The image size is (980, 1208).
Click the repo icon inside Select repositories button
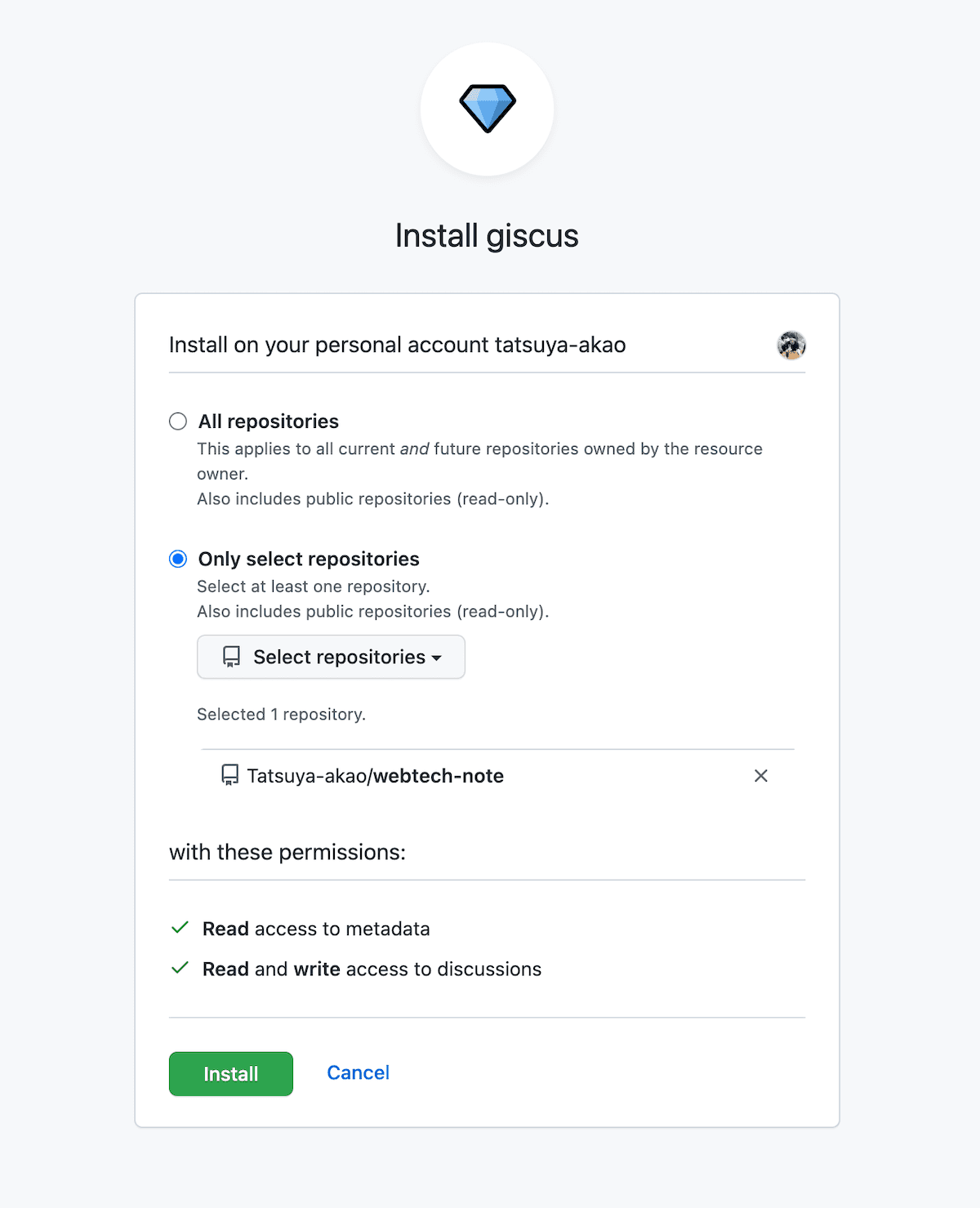[x=232, y=657]
